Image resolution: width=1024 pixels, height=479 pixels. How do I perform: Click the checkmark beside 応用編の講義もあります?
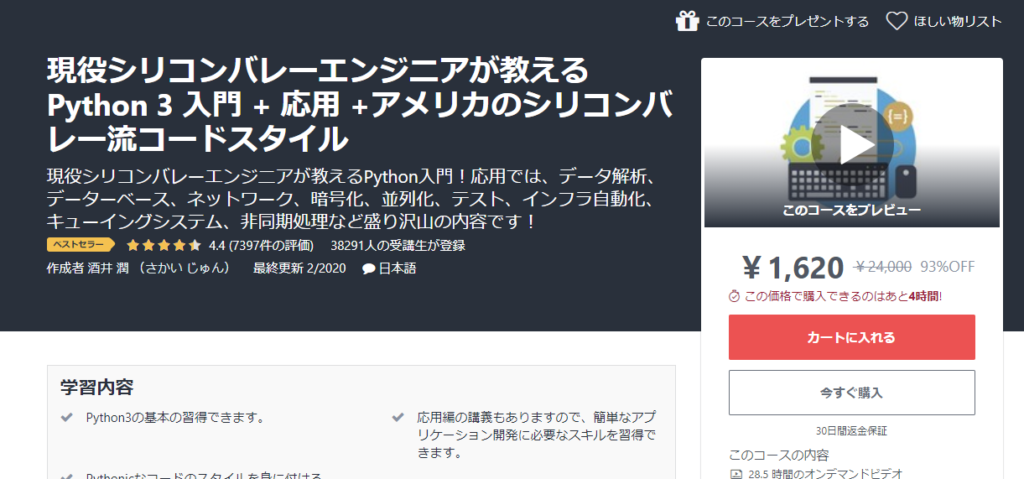tap(397, 417)
